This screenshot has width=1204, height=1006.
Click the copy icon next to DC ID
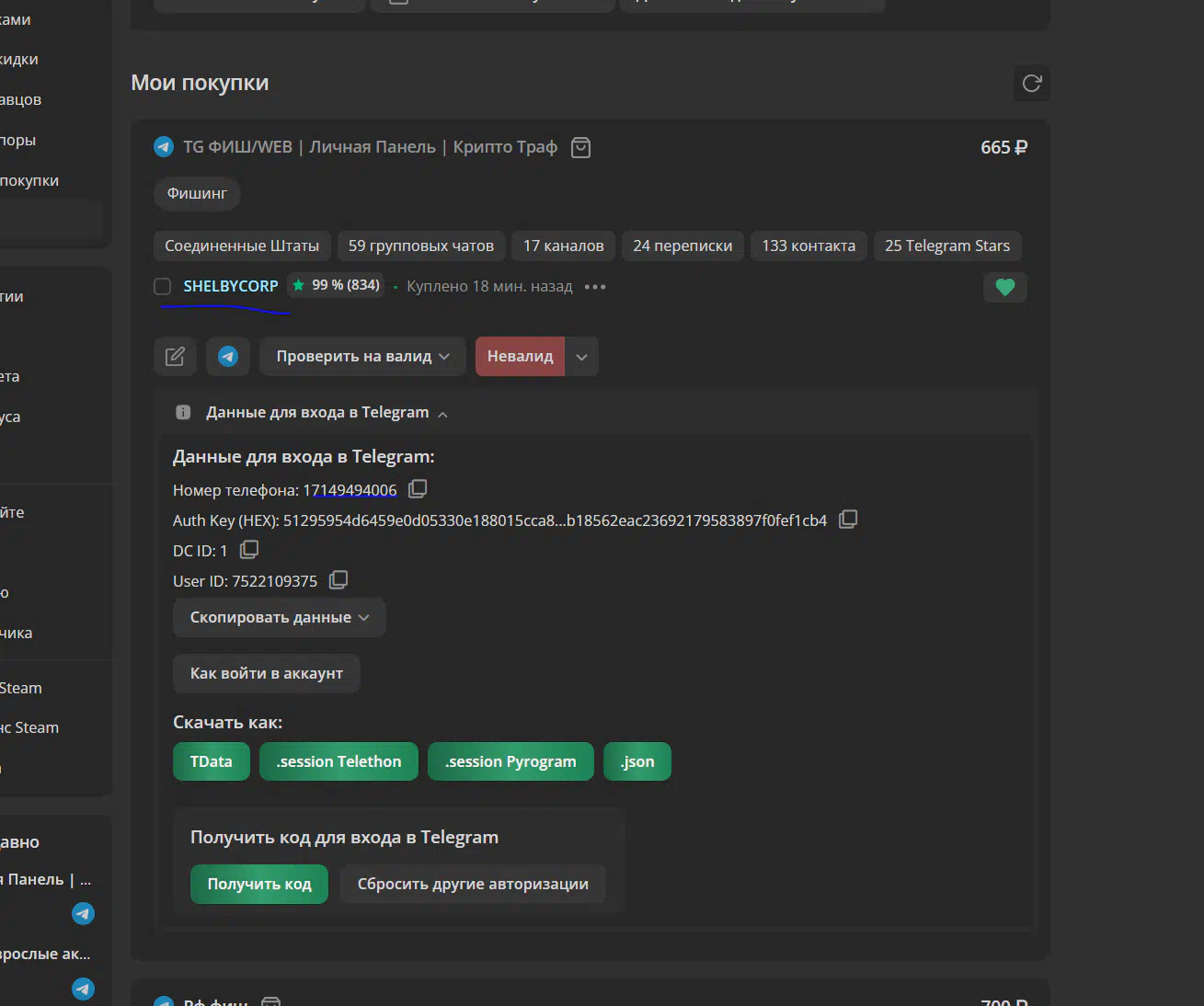[249, 549]
